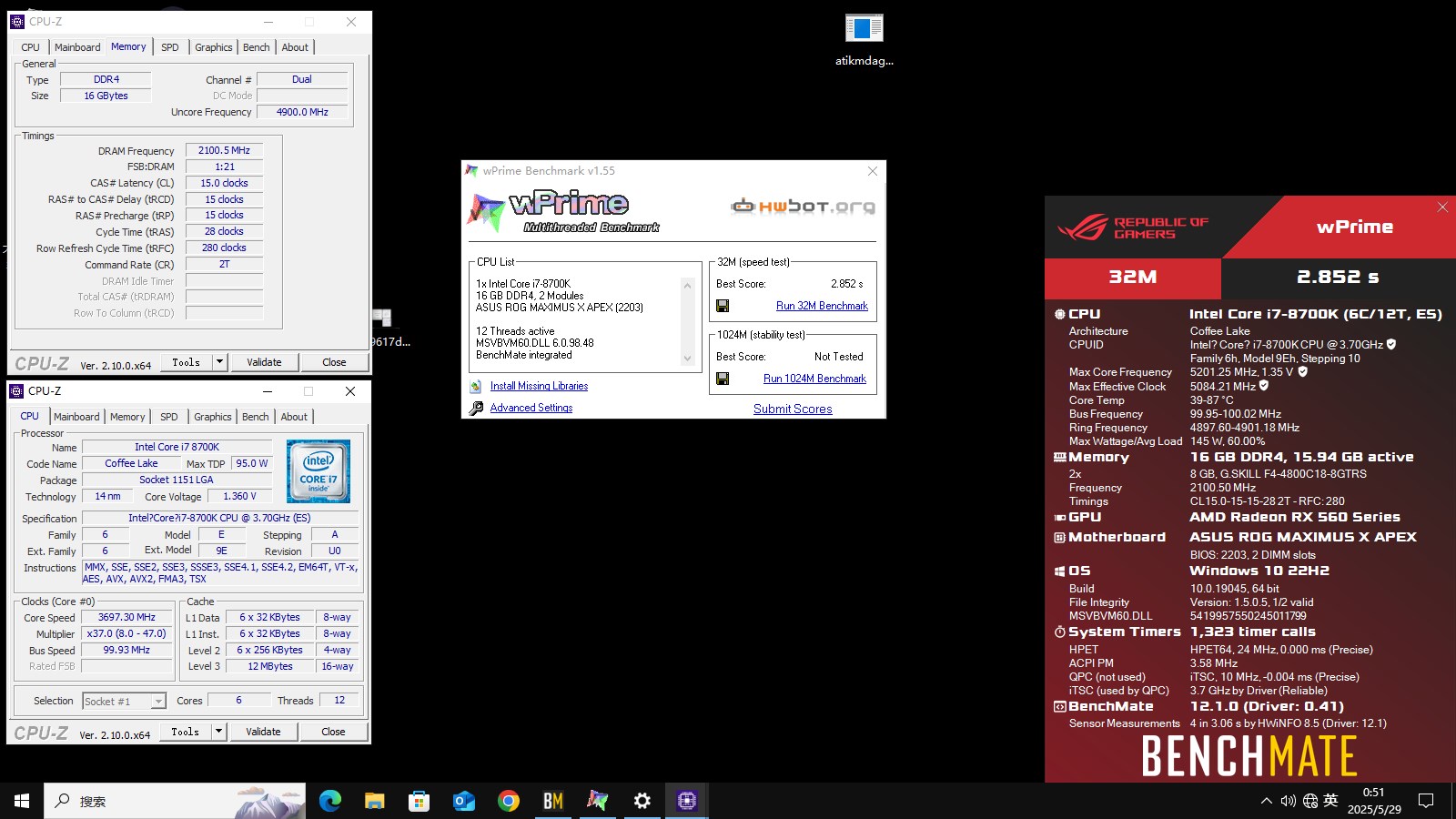Click Submit Scores link

click(793, 409)
